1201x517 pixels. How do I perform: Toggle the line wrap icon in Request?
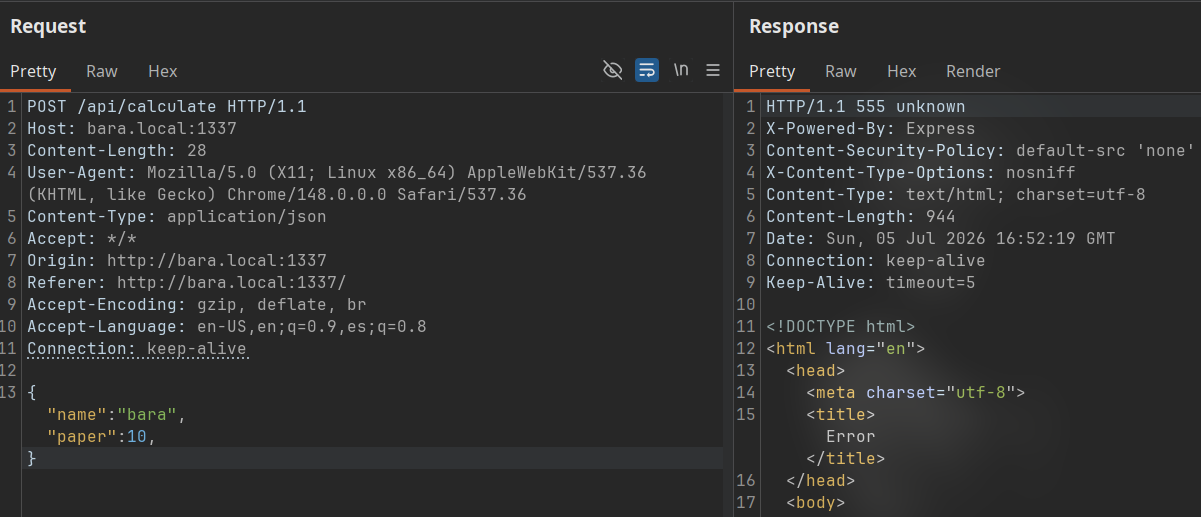[x=647, y=70]
